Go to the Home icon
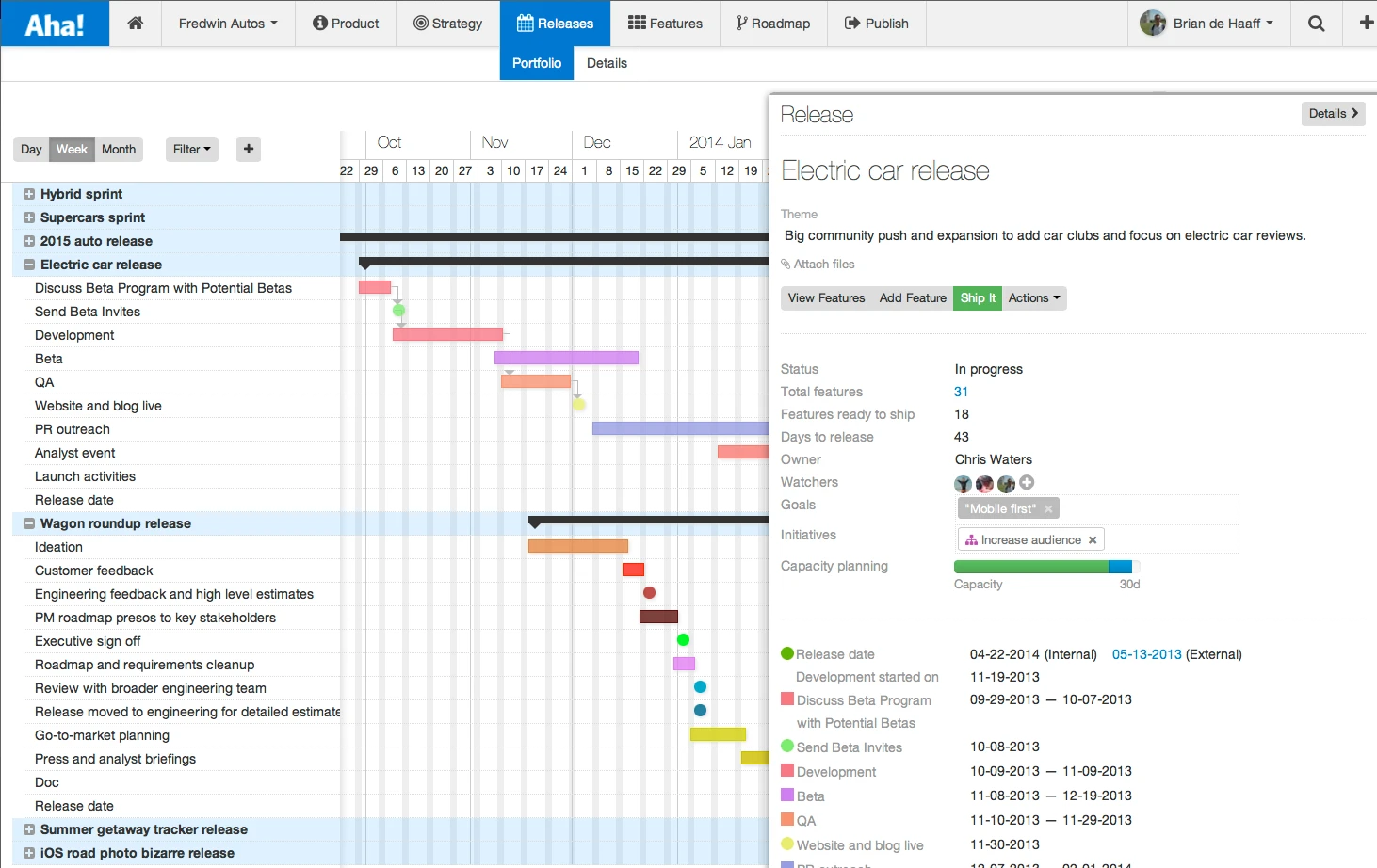This screenshot has width=1377, height=868. [136, 24]
